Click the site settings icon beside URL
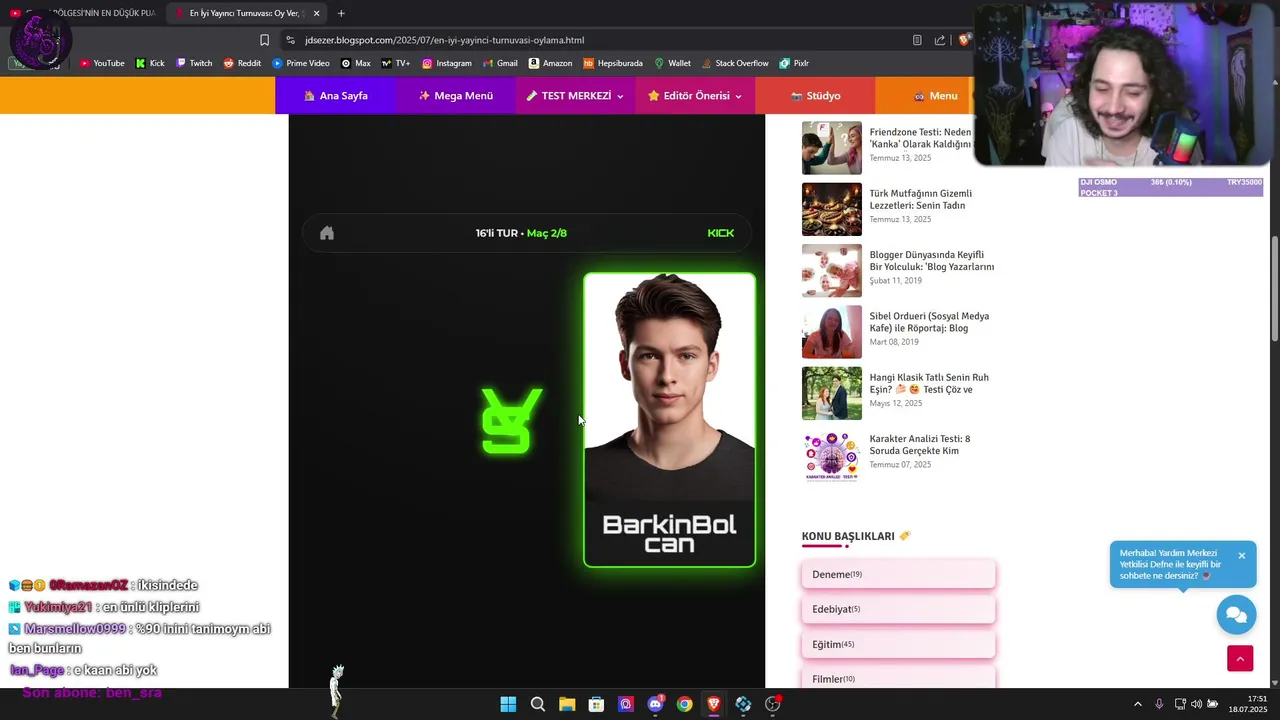The height and width of the screenshot is (720, 1280). pos(290,40)
